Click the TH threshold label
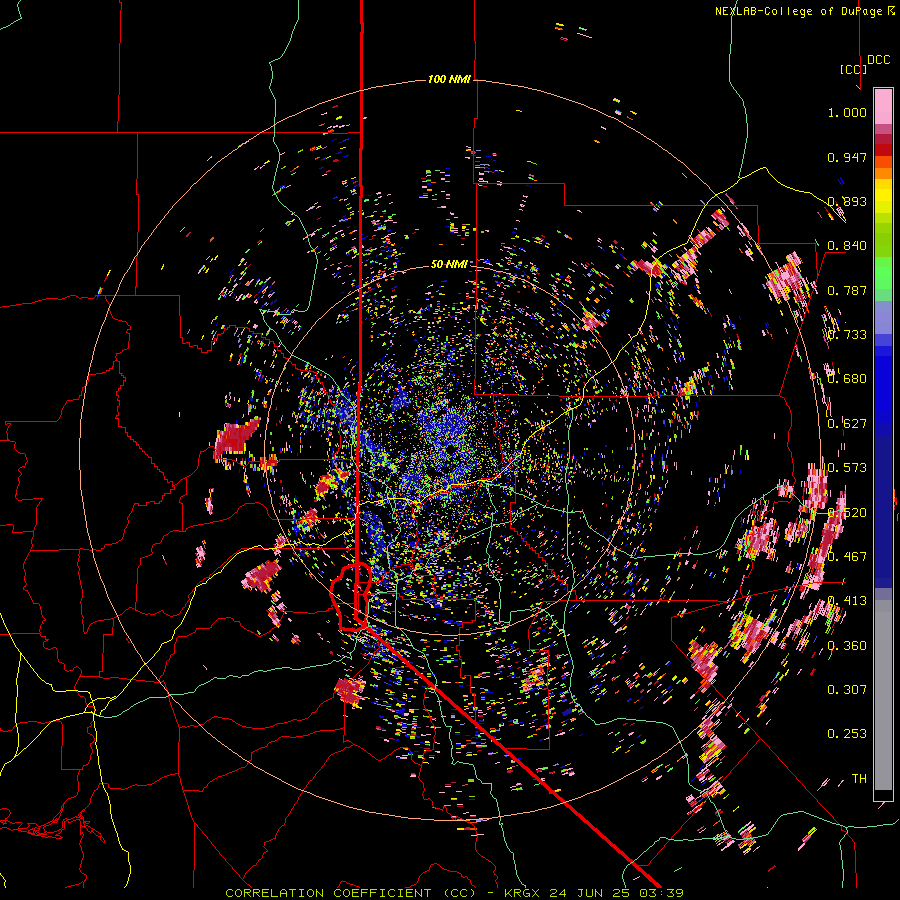This screenshot has width=900, height=900. [859, 779]
